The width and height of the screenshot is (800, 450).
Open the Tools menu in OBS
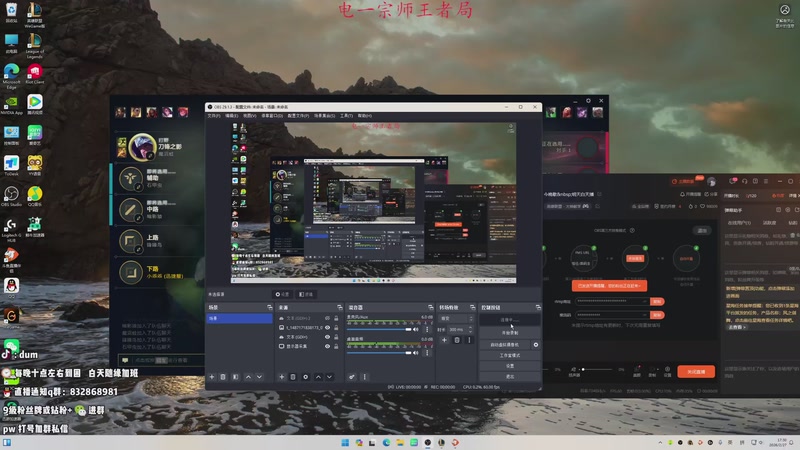[347, 115]
